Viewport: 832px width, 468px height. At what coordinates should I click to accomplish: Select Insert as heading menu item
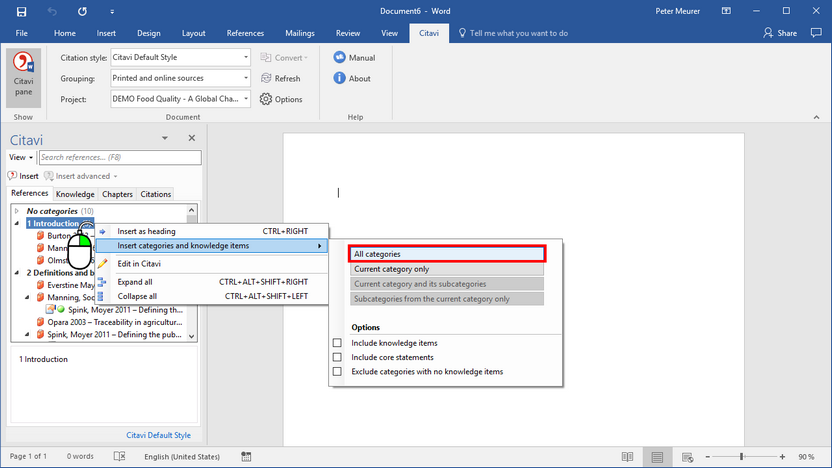[212, 231]
